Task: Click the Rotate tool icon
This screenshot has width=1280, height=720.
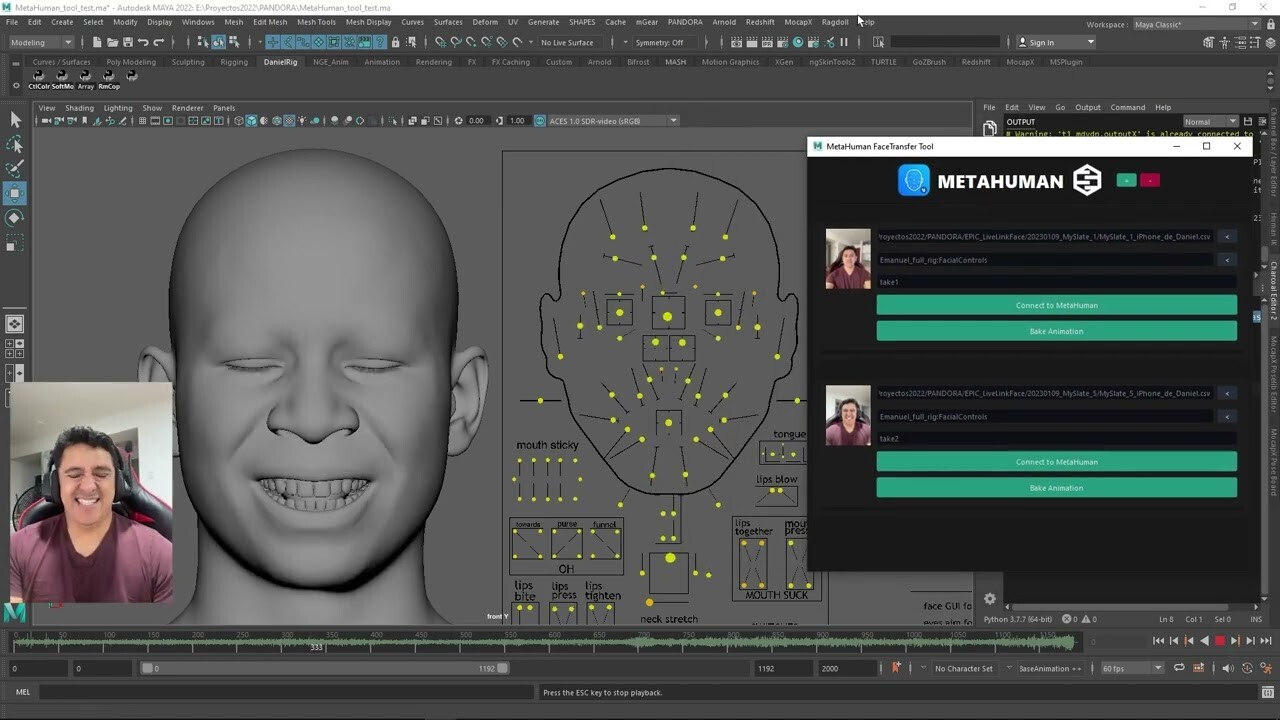Action: click(15, 216)
